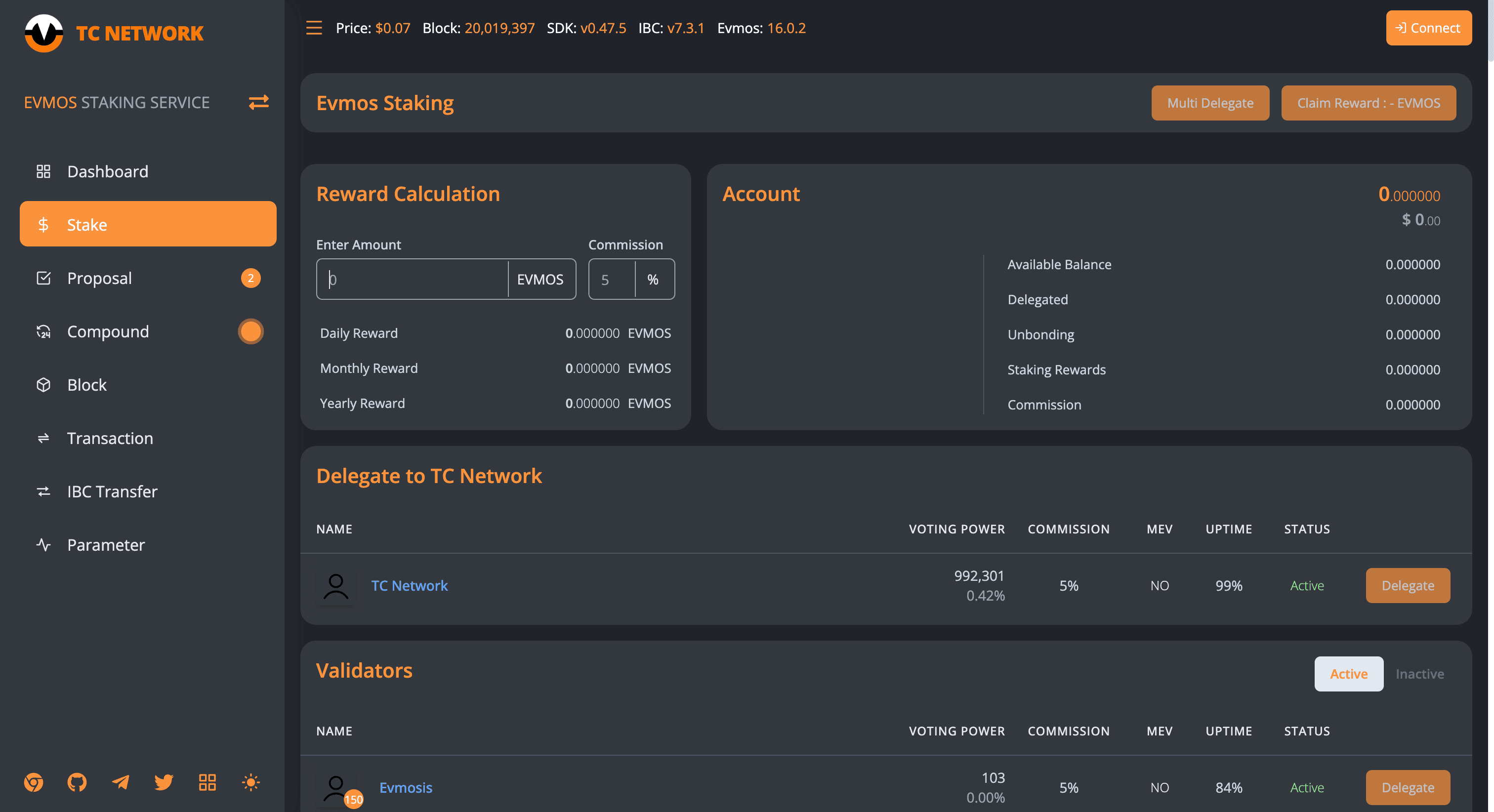Click VOTING POWER header in Validators table
The height and width of the screenshot is (812, 1494).
[x=956, y=731]
